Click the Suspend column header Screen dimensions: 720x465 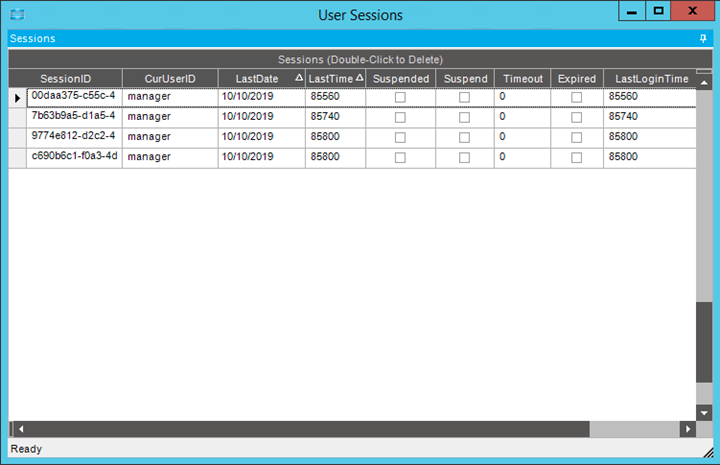465,78
